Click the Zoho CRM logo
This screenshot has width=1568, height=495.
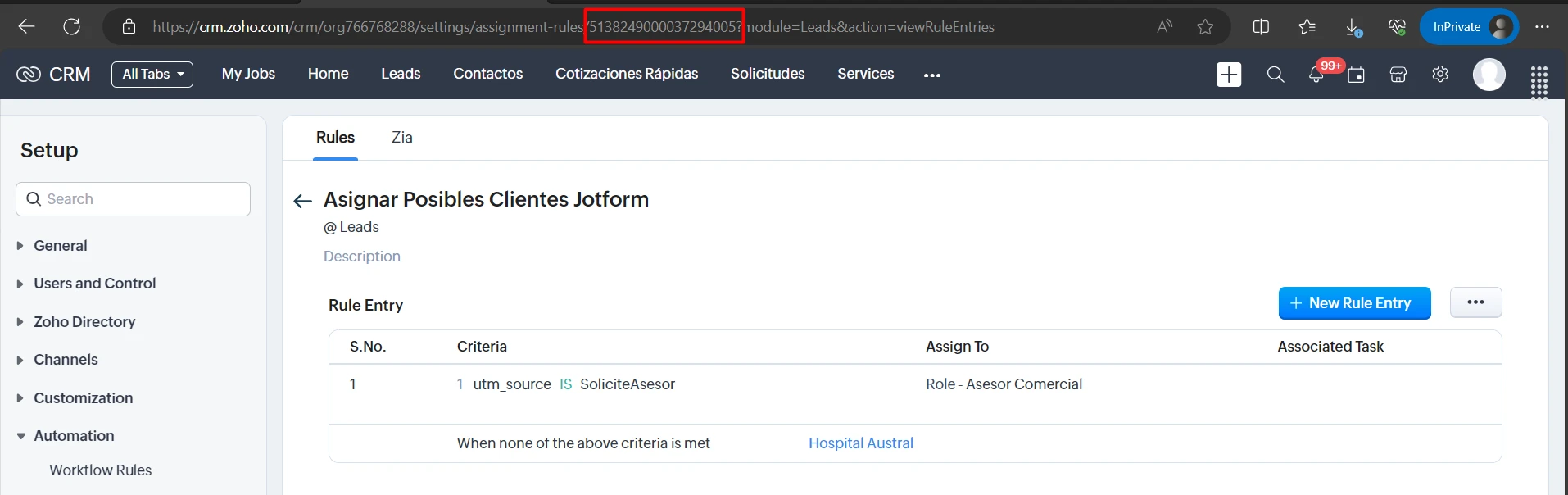[27, 74]
